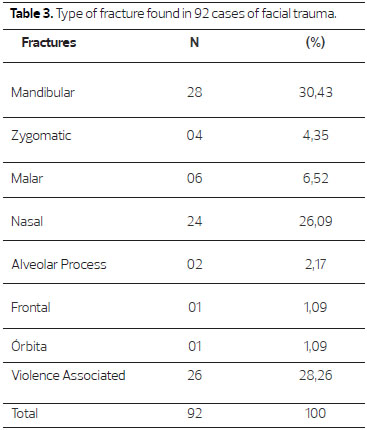Select the Mandibular row label
The image size is (367, 430).
tap(43, 92)
